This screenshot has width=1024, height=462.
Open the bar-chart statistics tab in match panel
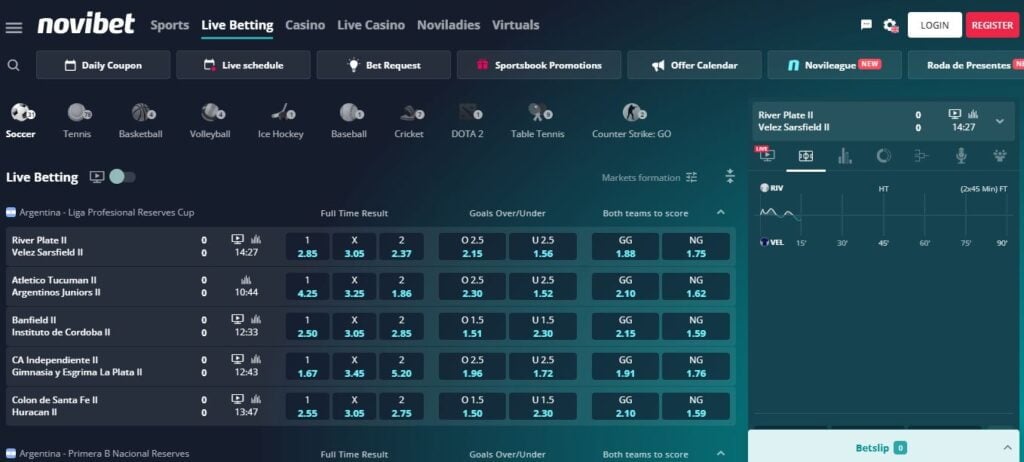pos(844,156)
